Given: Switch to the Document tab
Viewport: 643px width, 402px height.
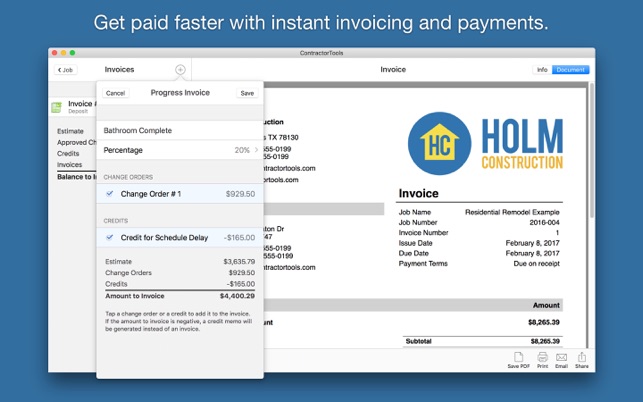Looking at the screenshot, I should point(570,70).
